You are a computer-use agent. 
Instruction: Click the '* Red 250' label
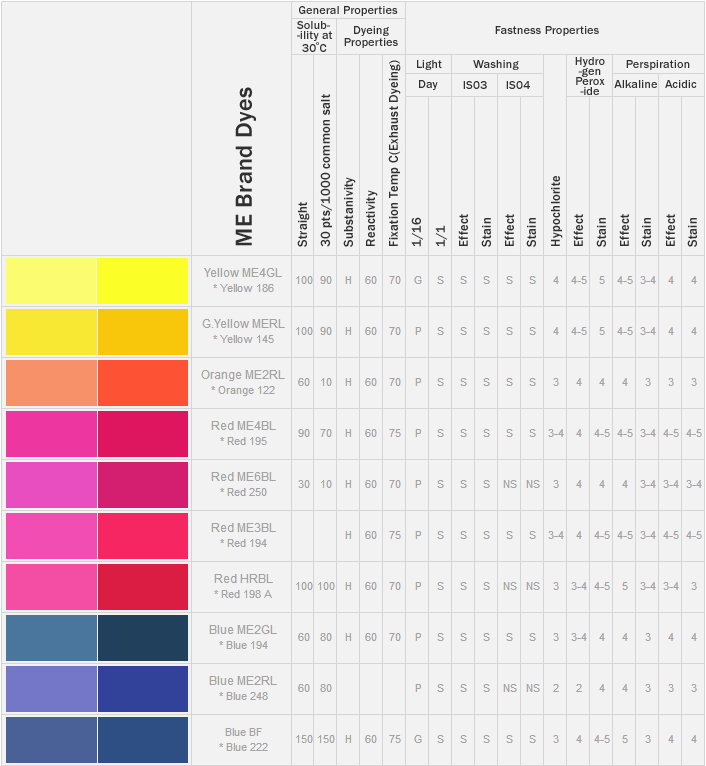click(243, 492)
